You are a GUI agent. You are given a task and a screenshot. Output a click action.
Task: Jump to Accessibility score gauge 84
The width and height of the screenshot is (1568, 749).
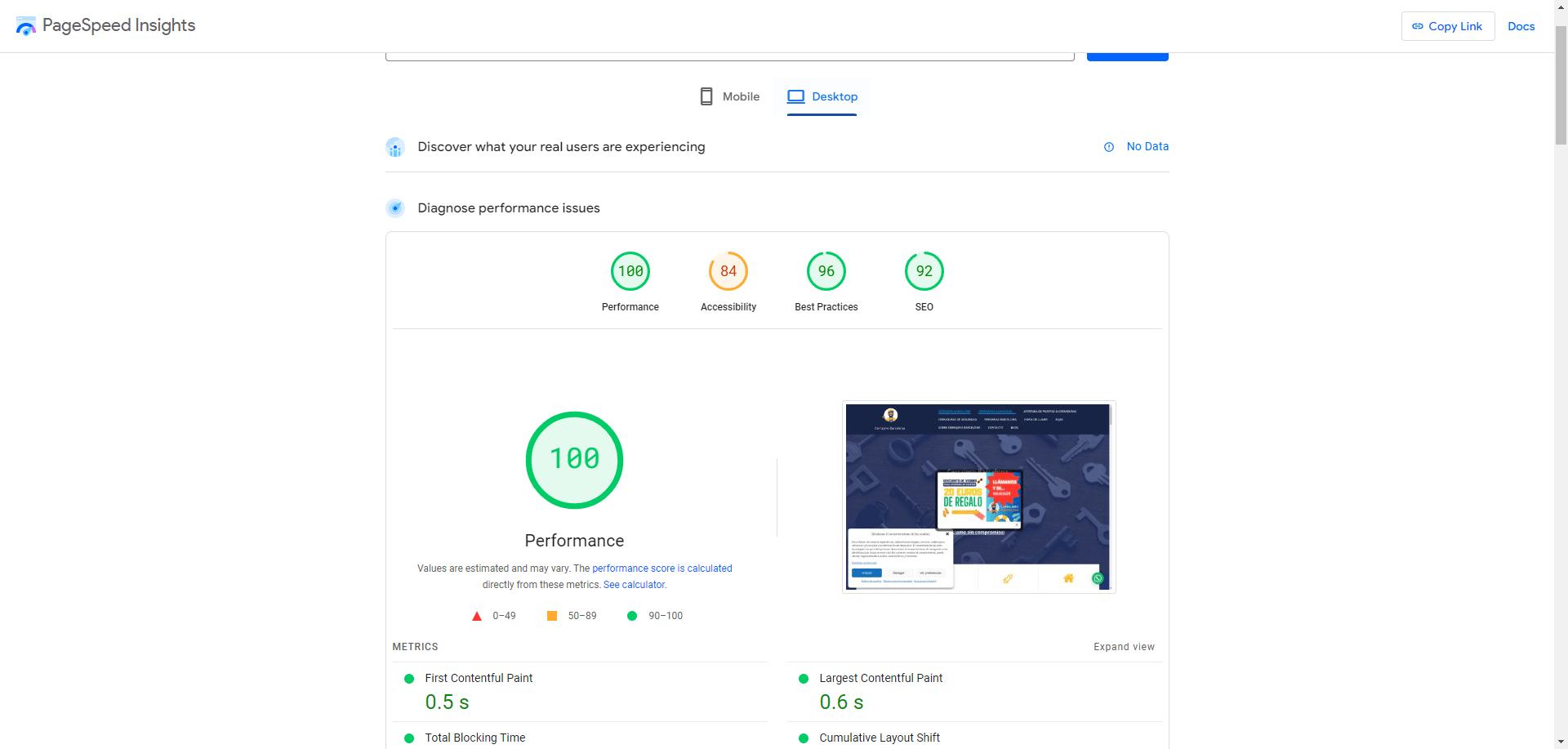(x=728, y=271)
